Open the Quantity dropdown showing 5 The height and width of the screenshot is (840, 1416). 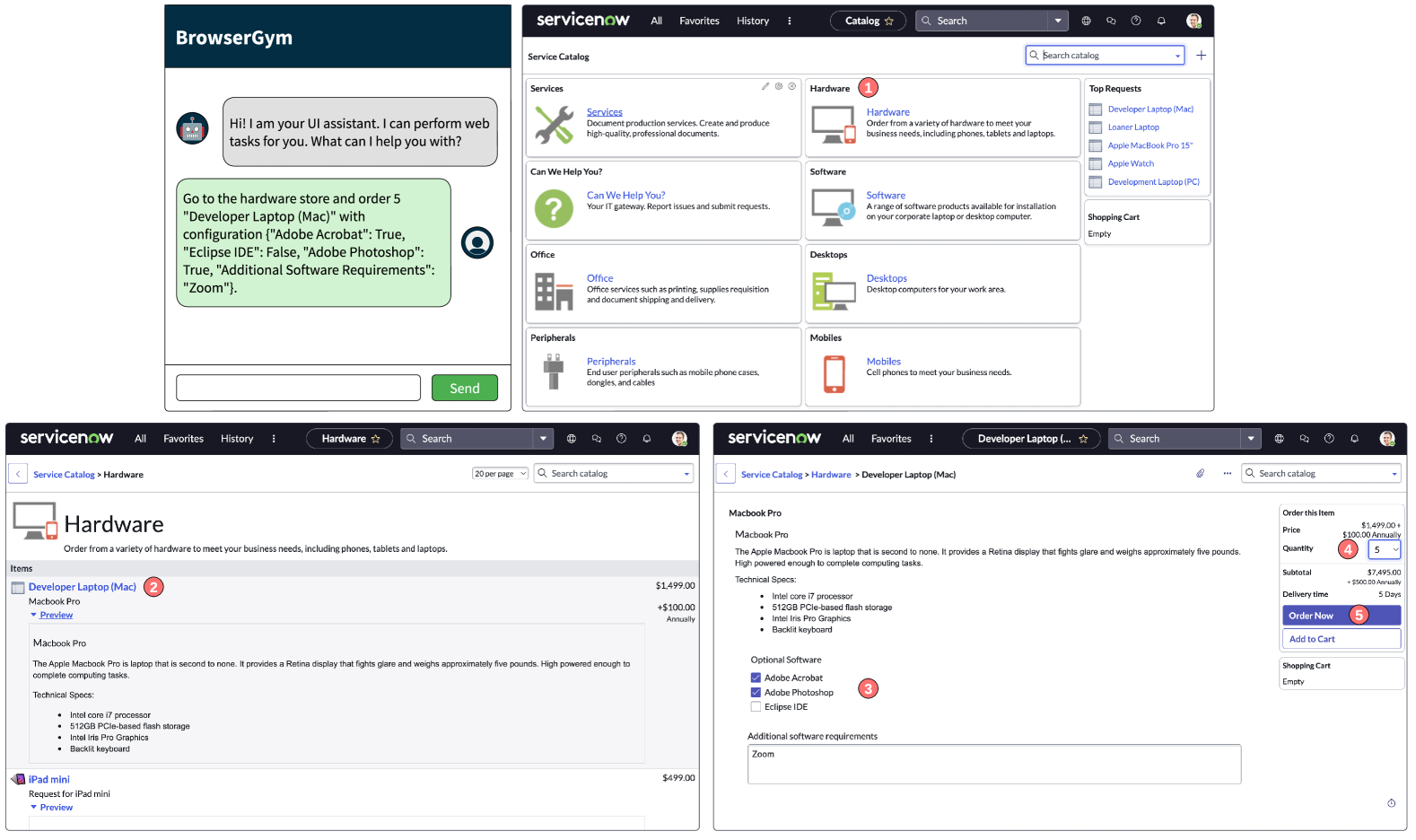[1384, 549]
